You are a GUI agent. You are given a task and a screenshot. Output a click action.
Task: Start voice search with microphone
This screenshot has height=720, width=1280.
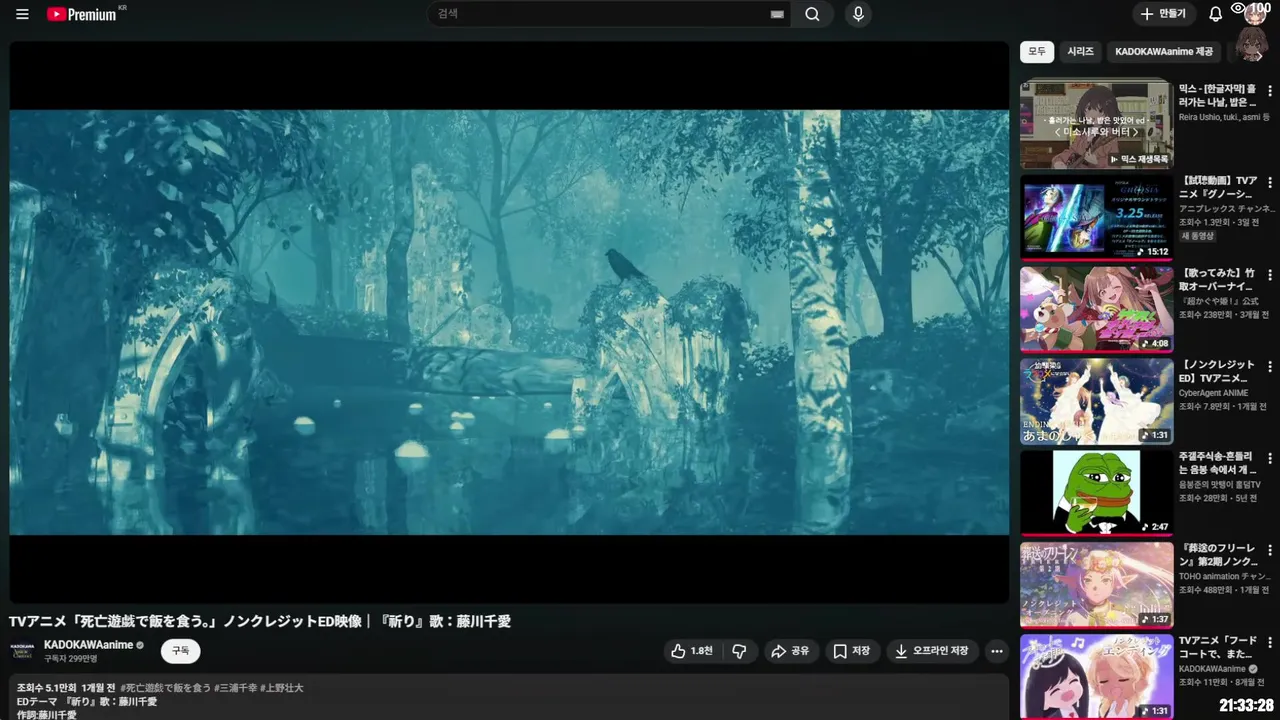point(858,14)
